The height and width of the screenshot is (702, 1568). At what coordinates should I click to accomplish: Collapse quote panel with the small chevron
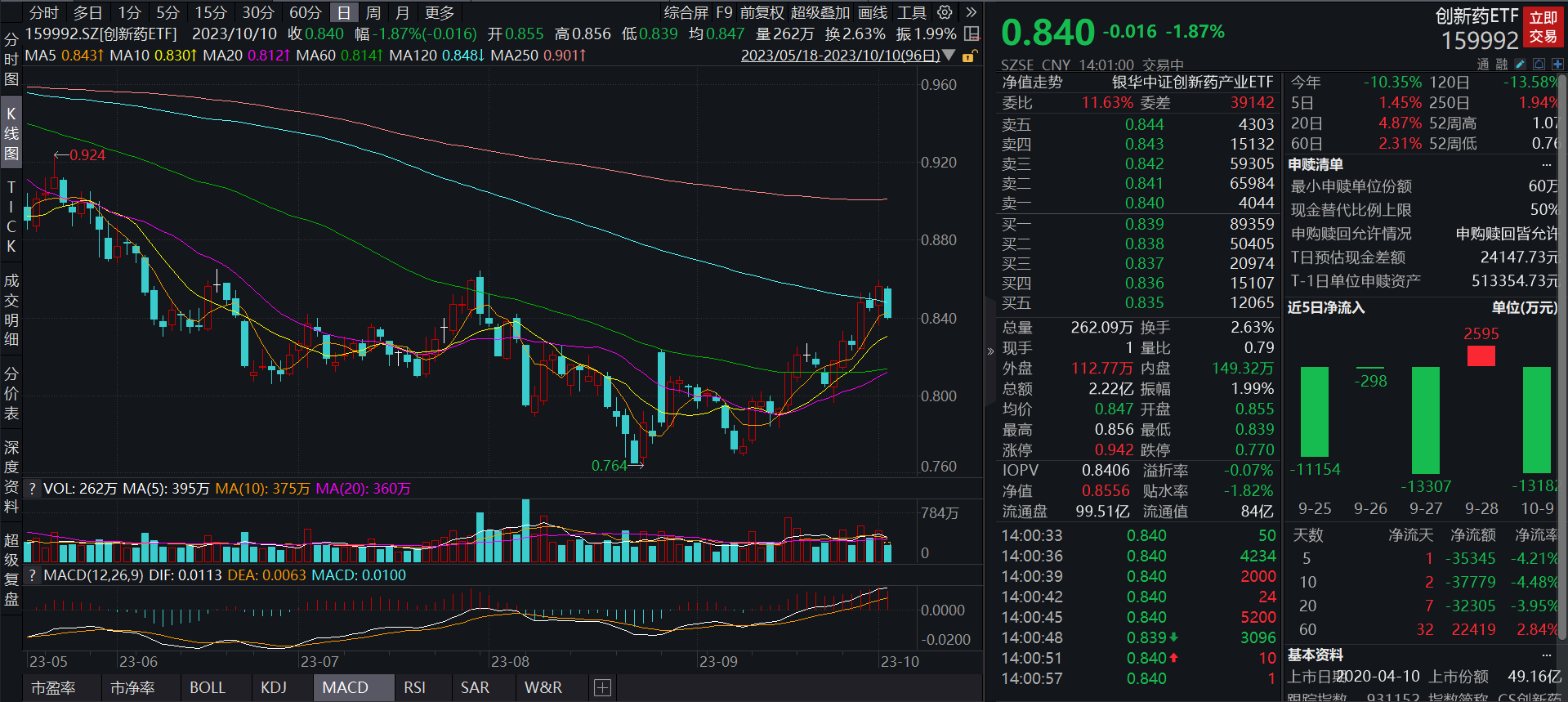[990, 351]
